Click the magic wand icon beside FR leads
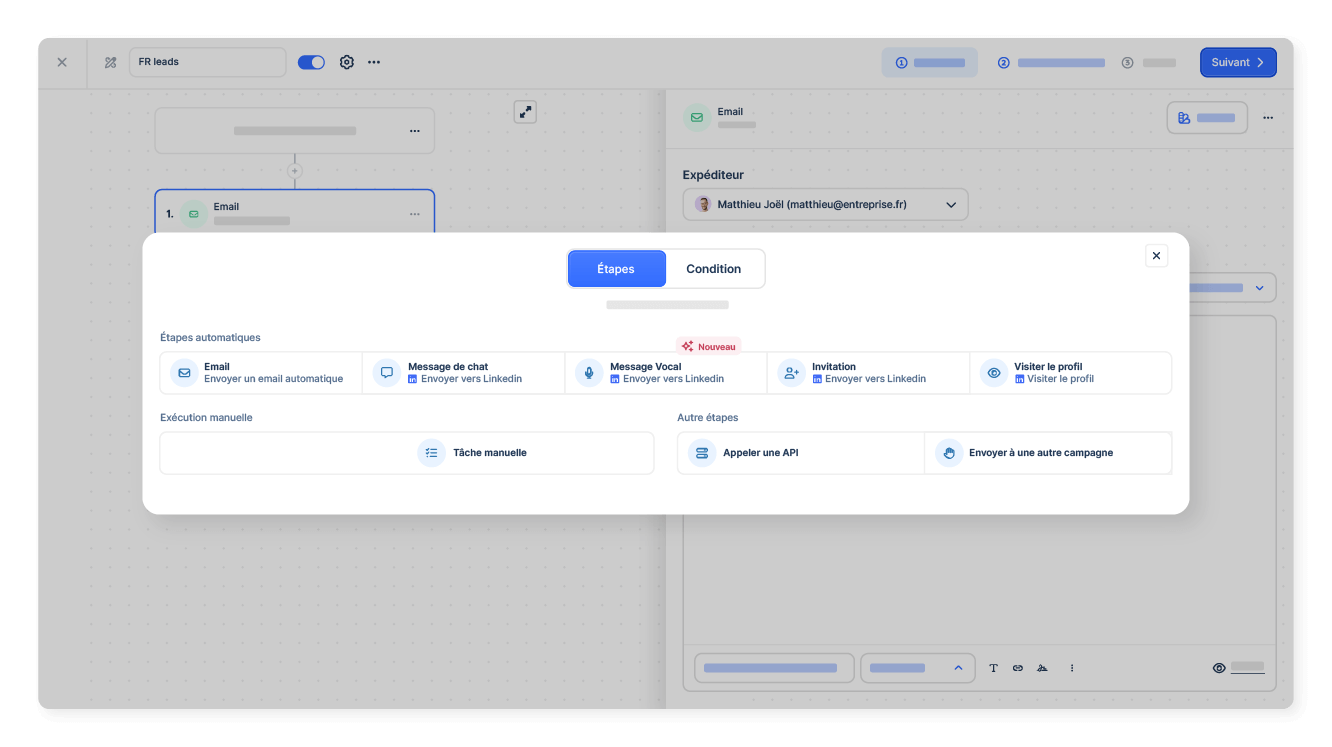The height and width of the screenshot is (747, 1332). tap(110, 62)
